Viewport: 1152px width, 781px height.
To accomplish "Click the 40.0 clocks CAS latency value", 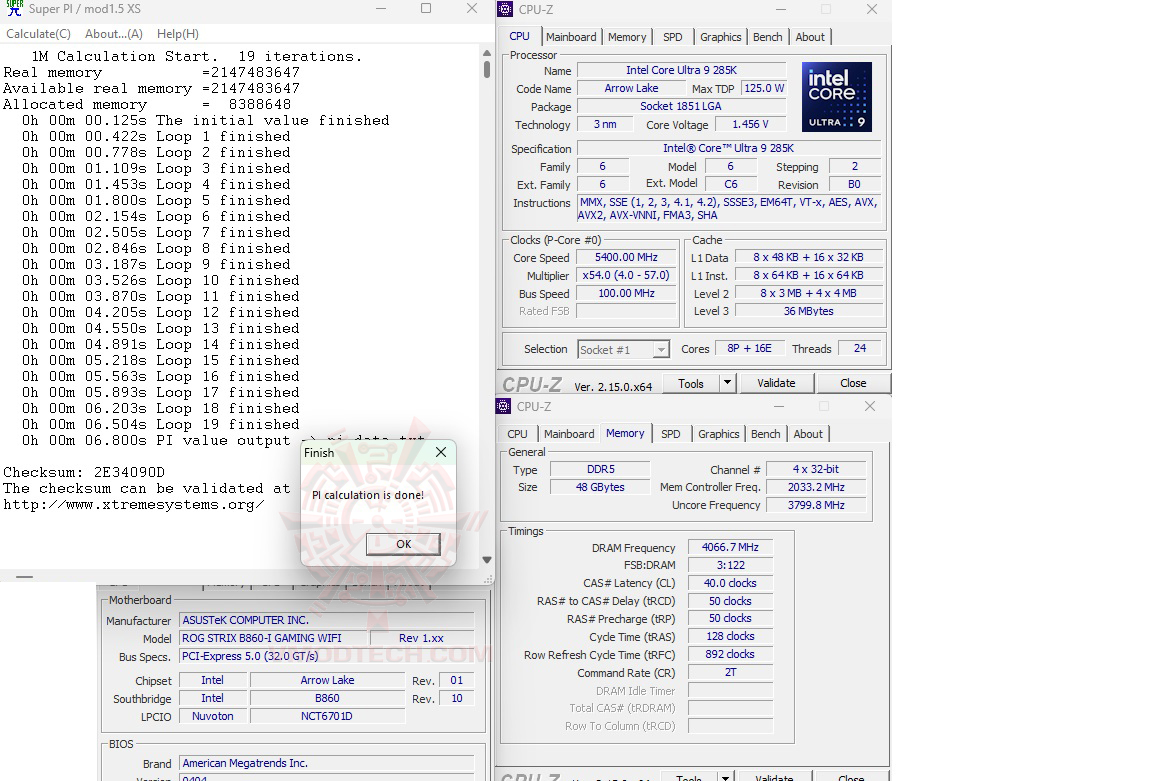I will [x=730, y=583].
